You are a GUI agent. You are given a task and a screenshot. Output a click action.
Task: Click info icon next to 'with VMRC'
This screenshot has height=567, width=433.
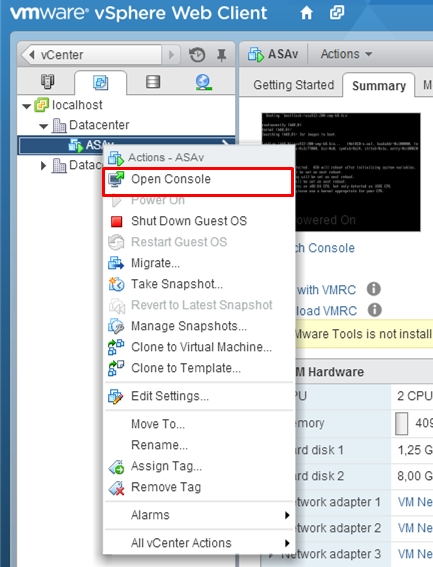pos(374,289)
